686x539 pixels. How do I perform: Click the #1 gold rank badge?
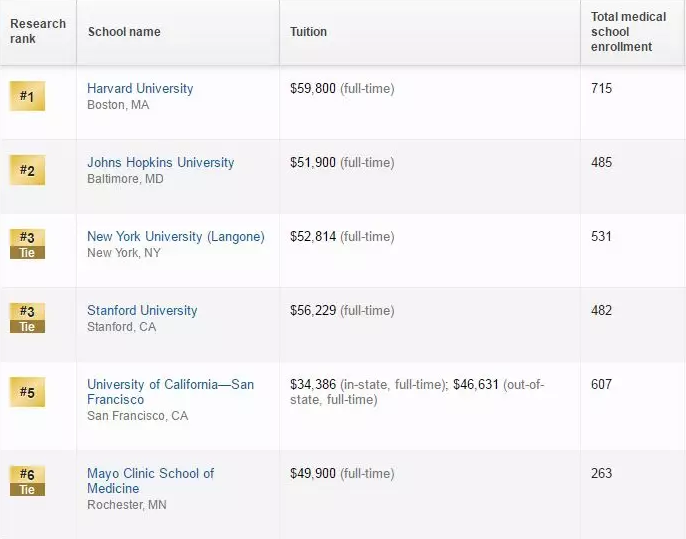(27, 96)
